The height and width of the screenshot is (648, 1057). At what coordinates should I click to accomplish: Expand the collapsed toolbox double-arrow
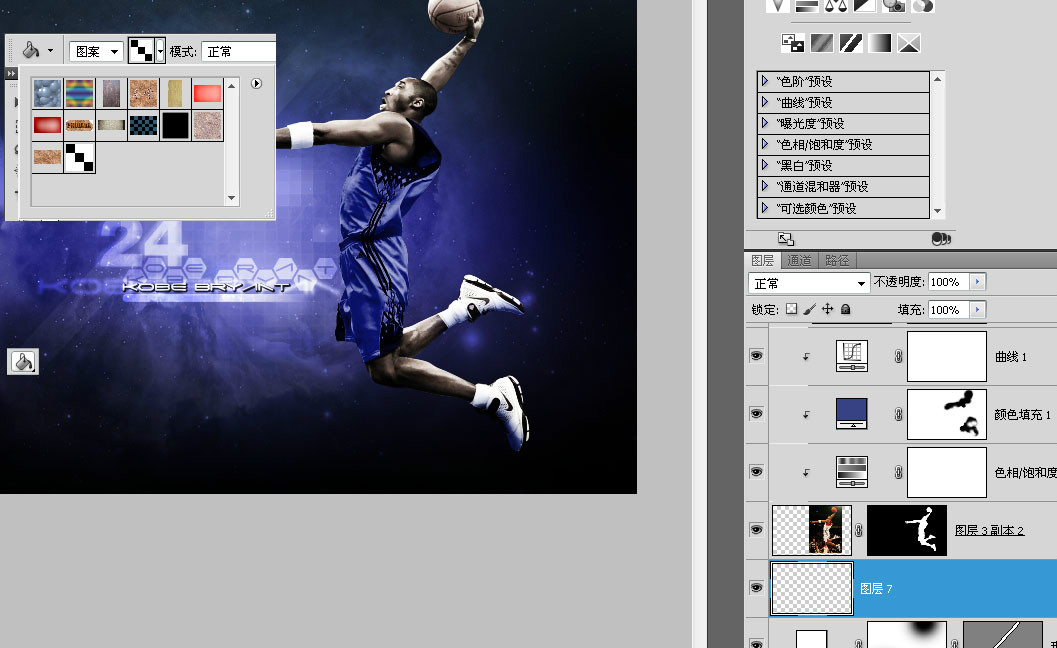click(x=11, y=73)
